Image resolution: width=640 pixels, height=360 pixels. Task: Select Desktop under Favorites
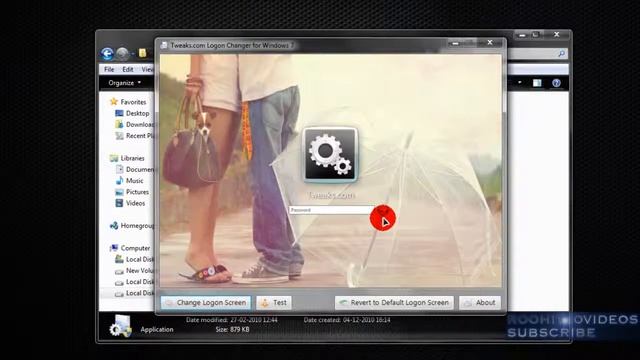coord(138,113)
